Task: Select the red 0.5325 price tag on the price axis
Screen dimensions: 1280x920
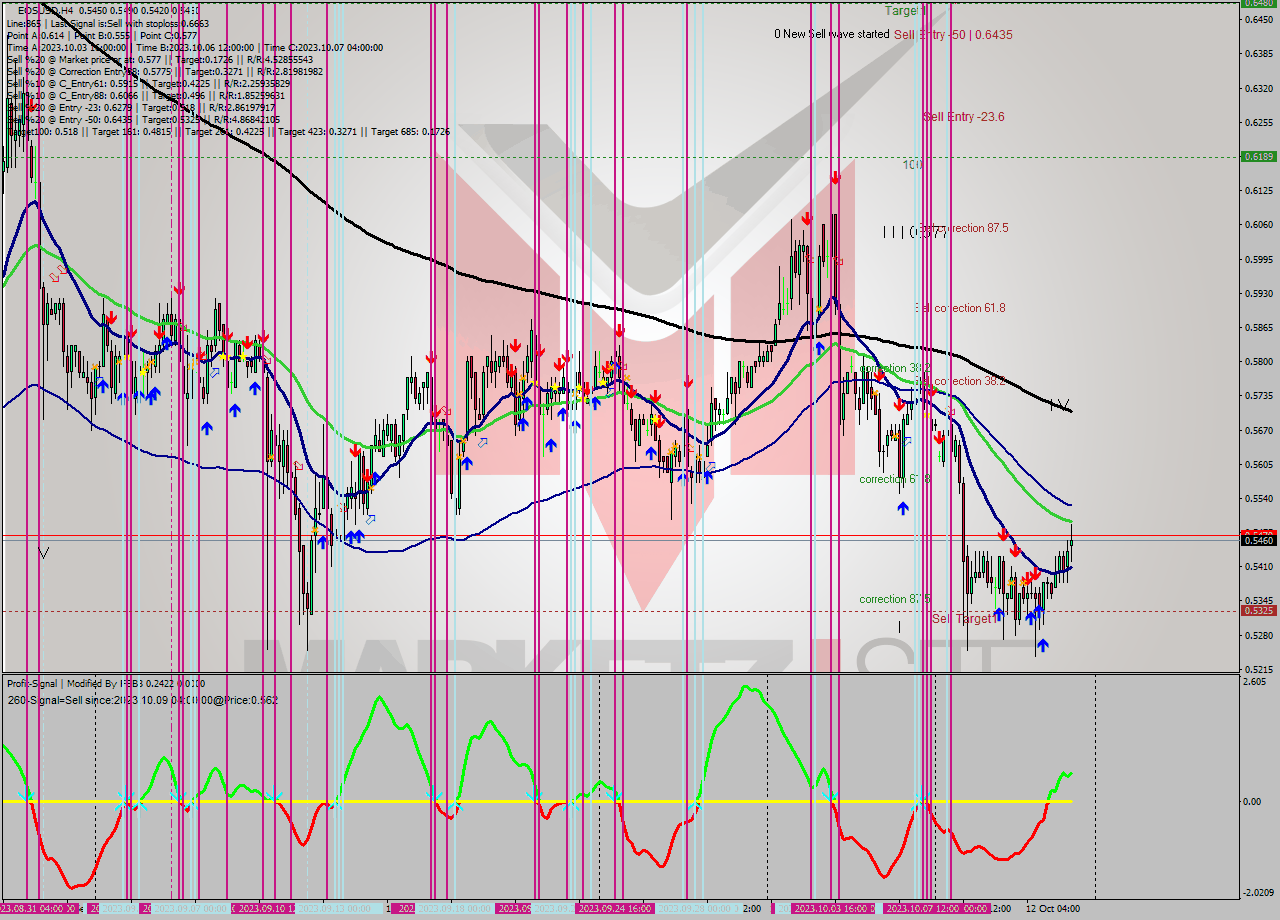Action: 1257,610
